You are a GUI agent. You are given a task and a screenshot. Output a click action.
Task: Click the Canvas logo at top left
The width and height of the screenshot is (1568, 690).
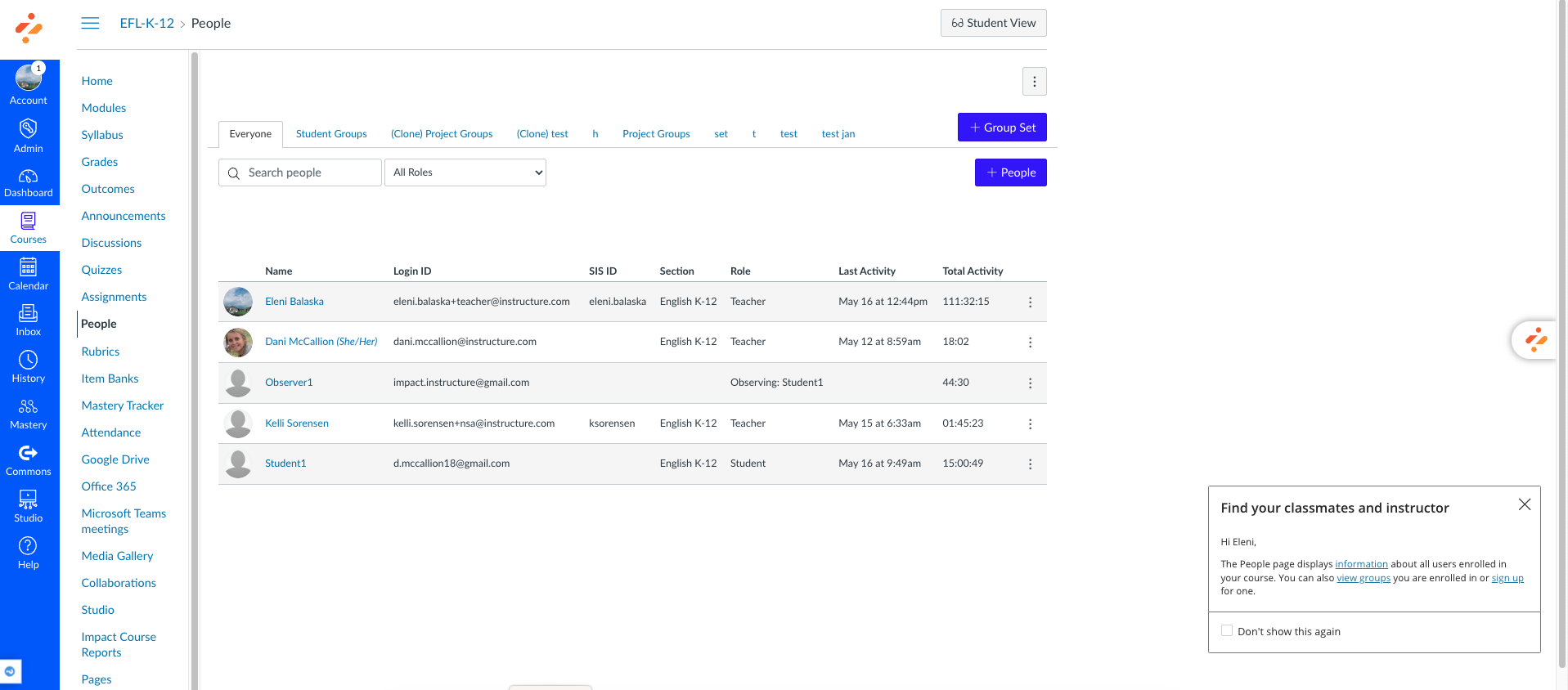click(x=29, y=29)
